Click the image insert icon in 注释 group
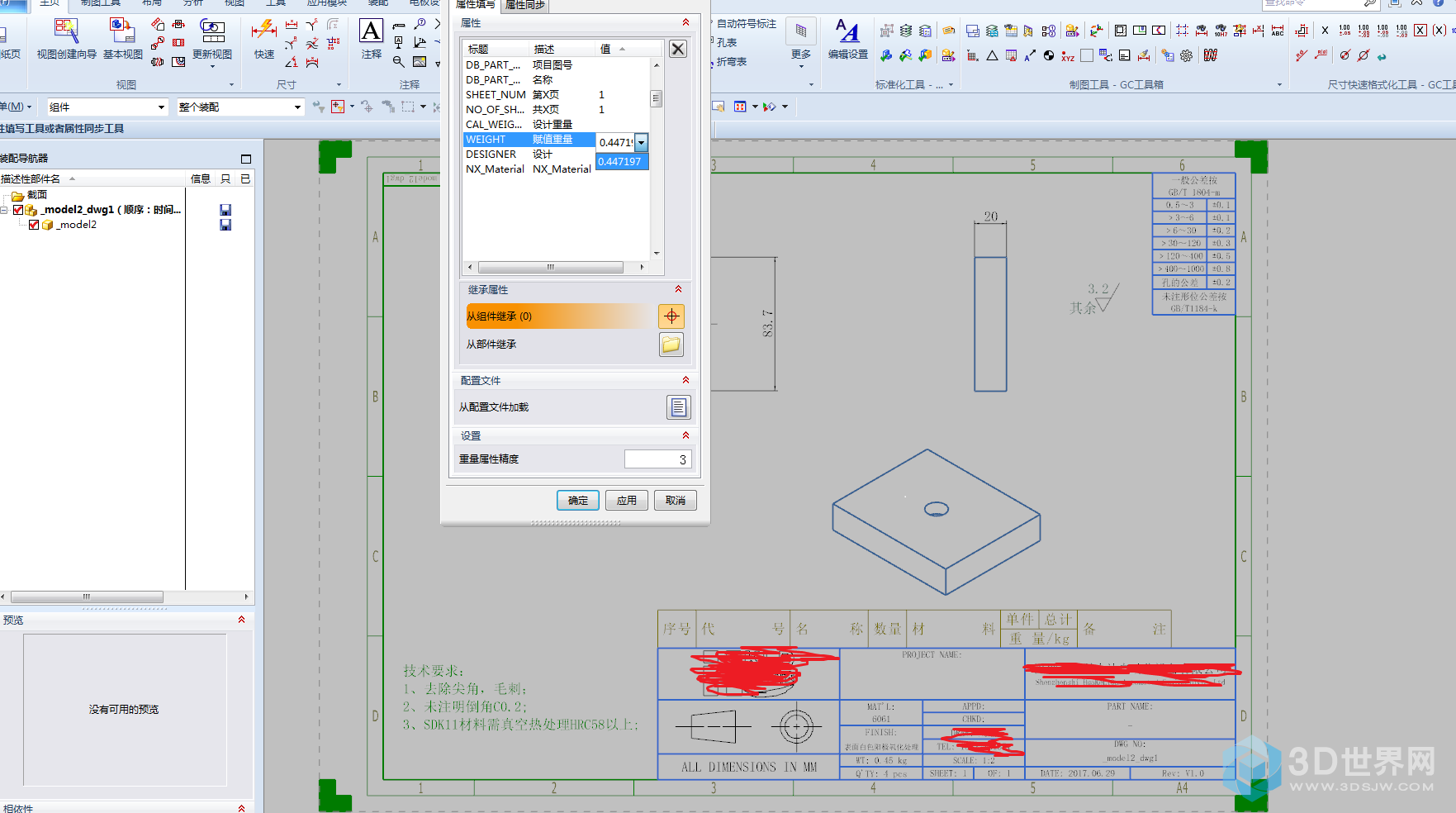1456x813 pixels. pyautogui.click(x=420, y=61)
